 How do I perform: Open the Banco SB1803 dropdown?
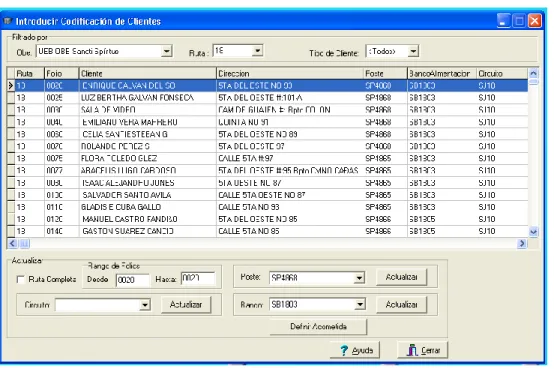pyautogui.click(x=360, y=304)
